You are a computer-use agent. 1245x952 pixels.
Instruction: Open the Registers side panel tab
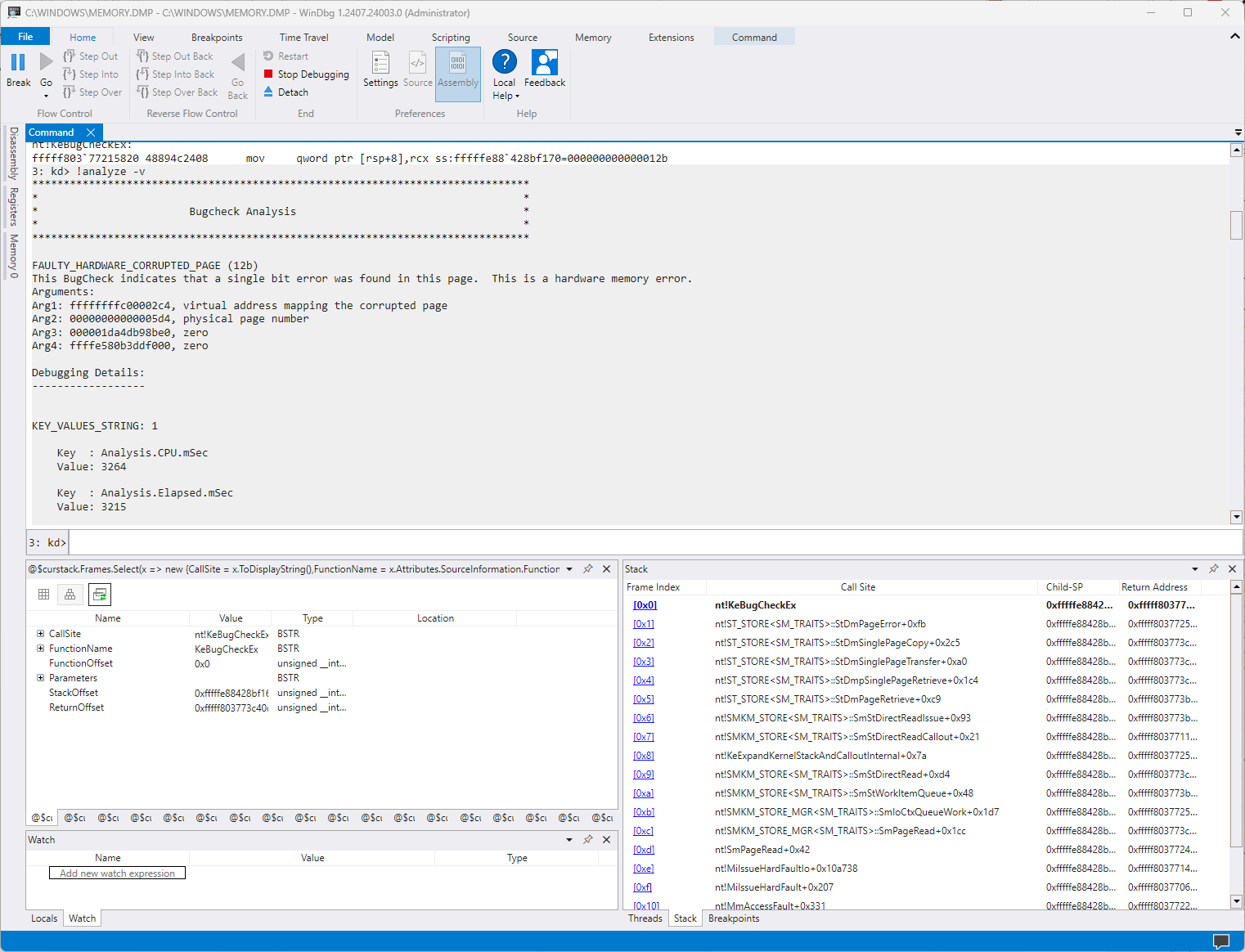click(x=13, y=206)
